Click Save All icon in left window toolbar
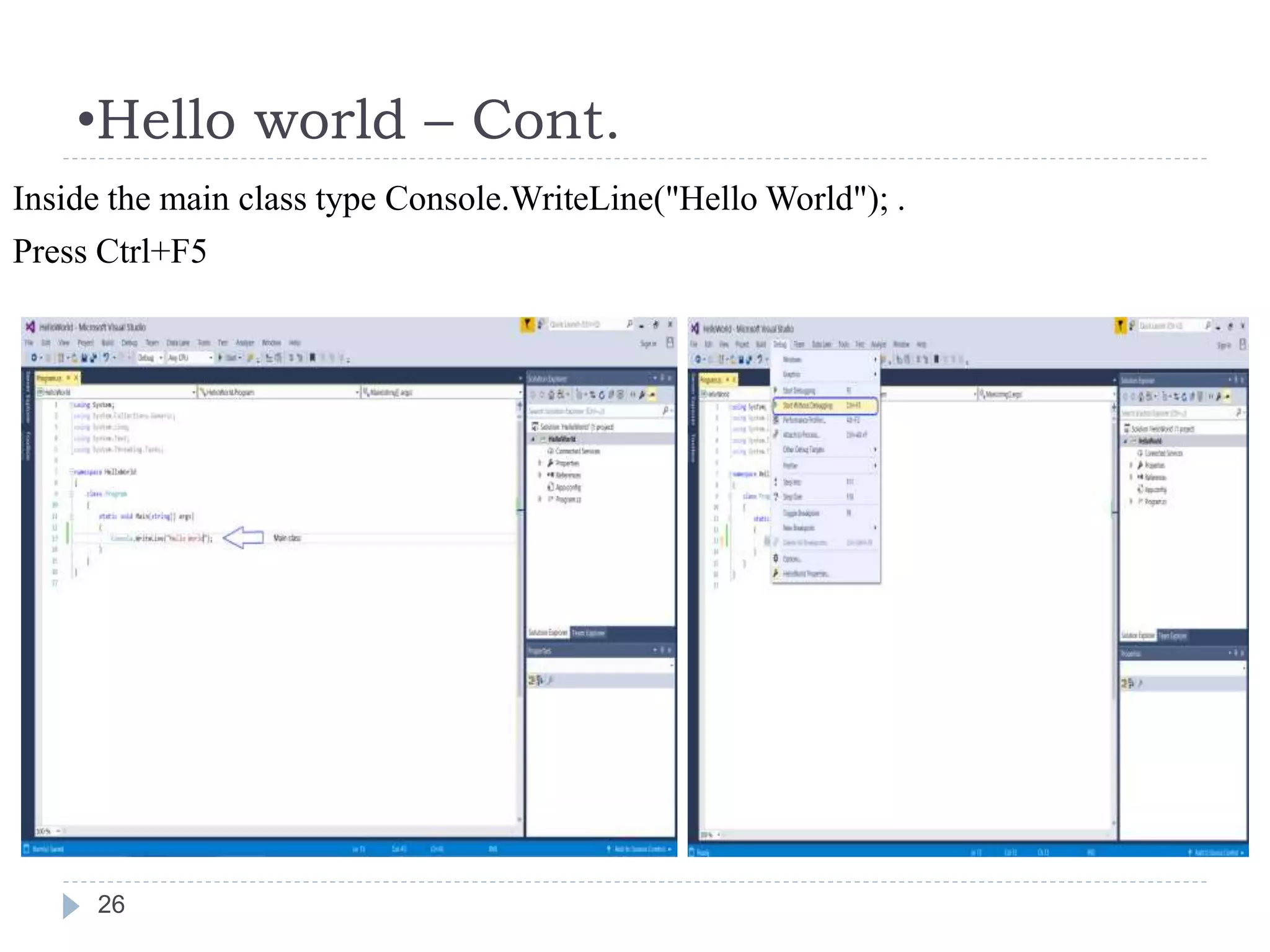The width and height of the screenshot is (1270, 952). point(93,358)
